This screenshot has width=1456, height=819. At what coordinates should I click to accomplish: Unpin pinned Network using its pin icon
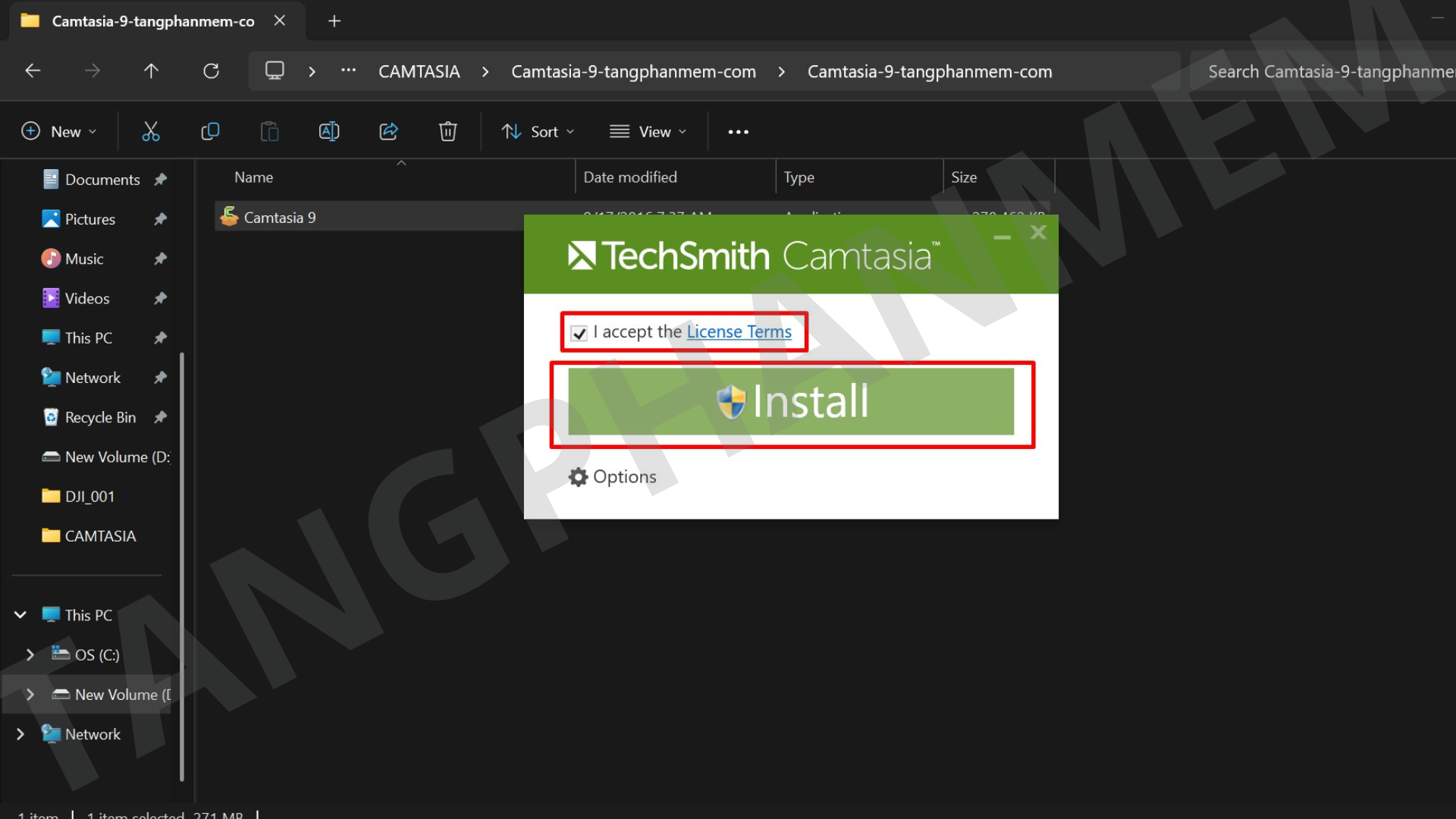pyautogui.click(x=160, y=378)
